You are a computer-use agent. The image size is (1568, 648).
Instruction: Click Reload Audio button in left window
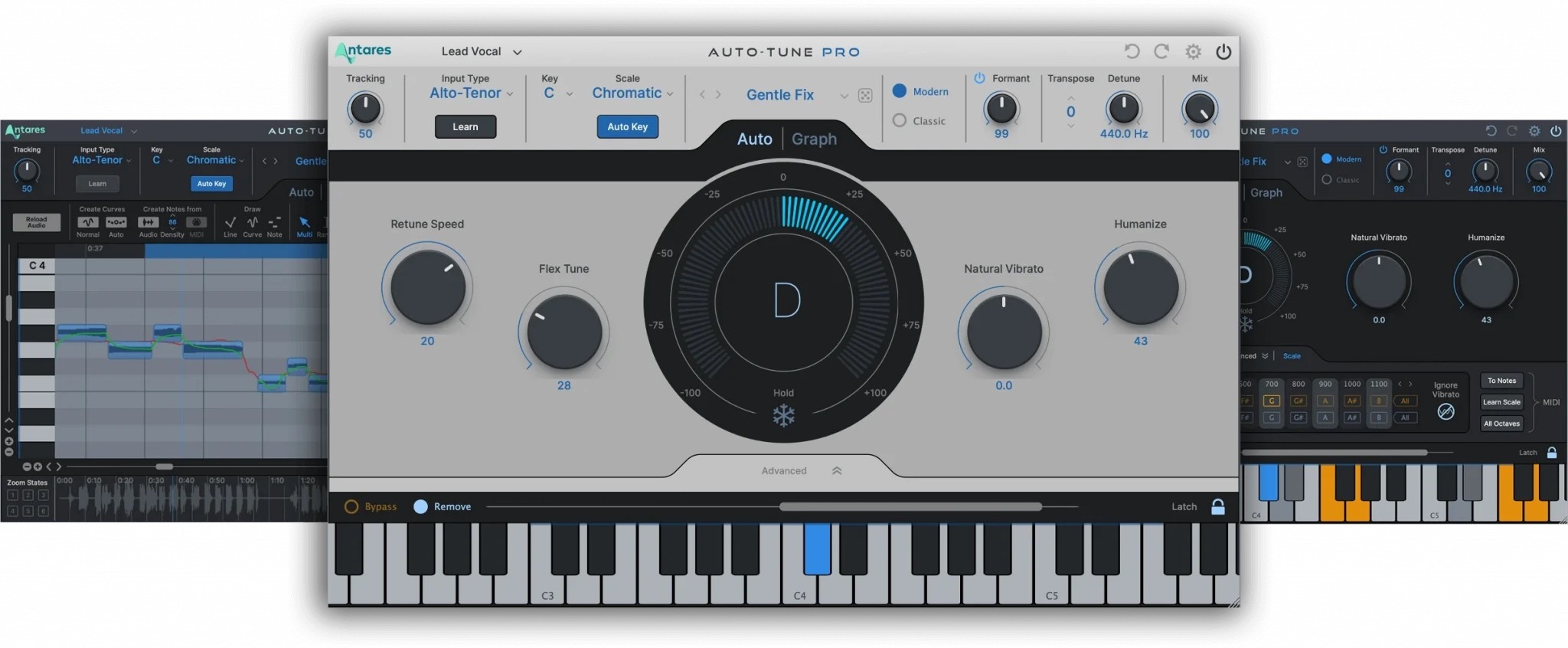[36, 222]
